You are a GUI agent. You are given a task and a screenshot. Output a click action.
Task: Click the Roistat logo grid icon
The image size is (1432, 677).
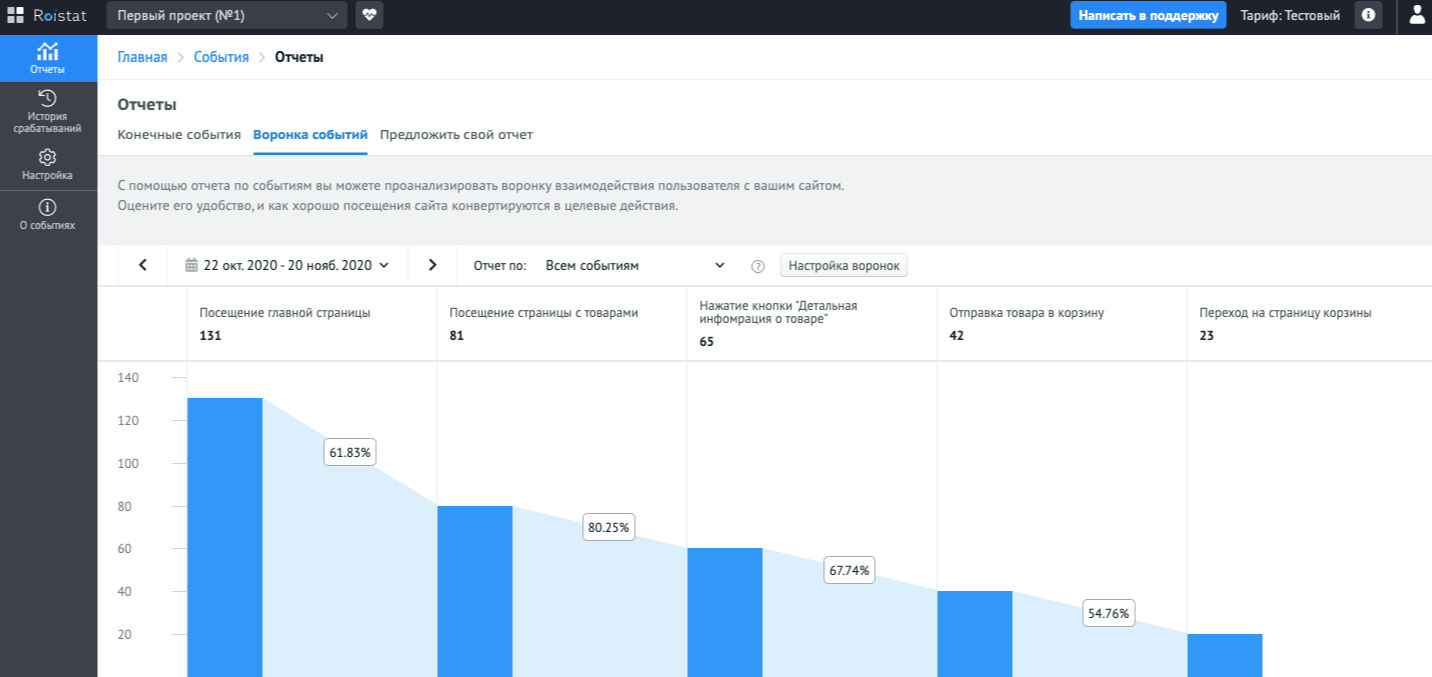(15, 15)
